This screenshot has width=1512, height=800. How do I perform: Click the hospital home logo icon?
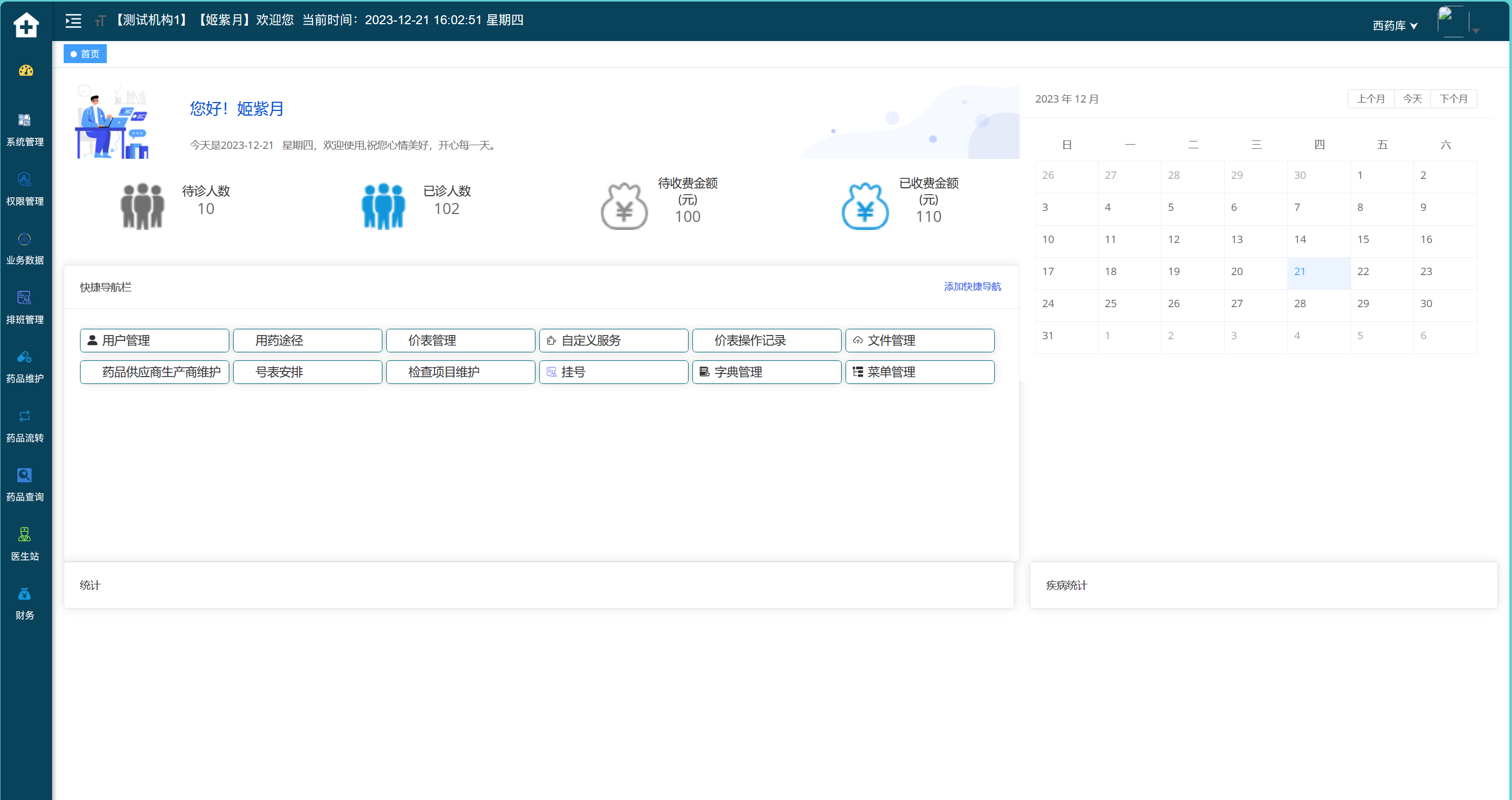click(x=26, y=25)
